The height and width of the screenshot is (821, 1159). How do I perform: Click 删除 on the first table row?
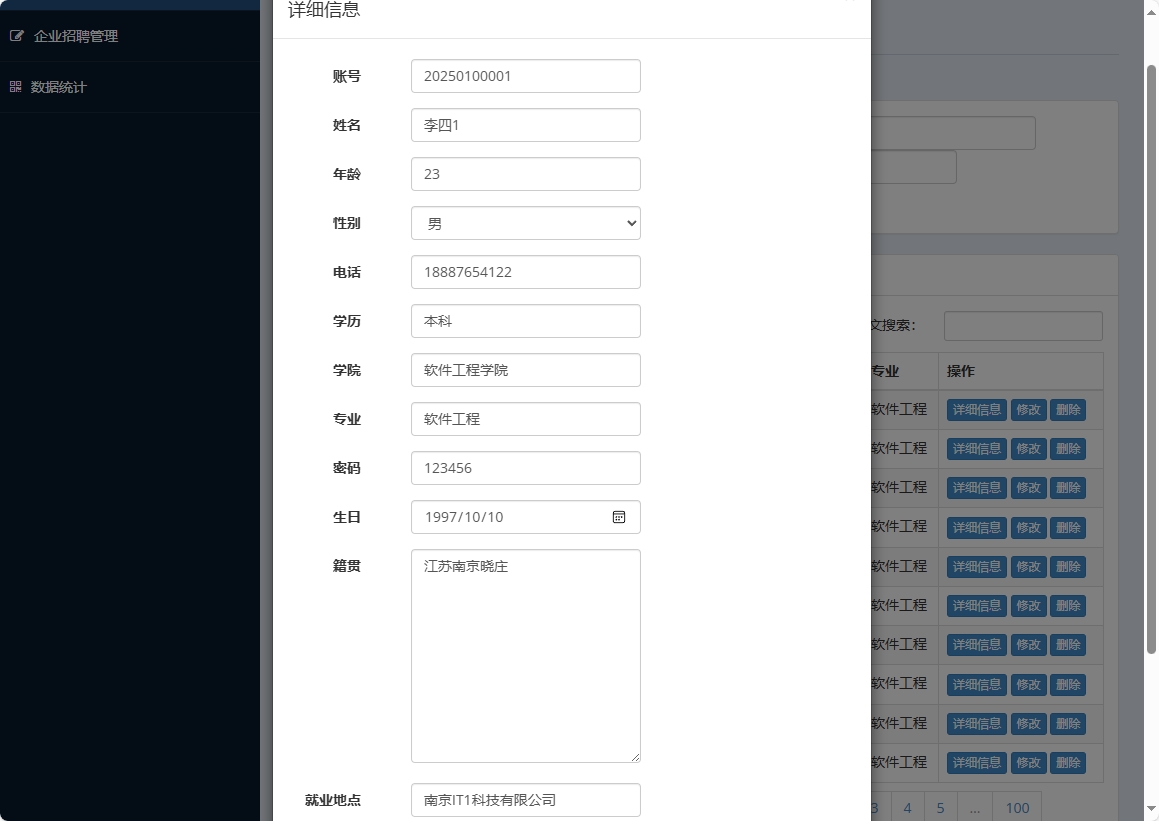tap(1068, 409)
